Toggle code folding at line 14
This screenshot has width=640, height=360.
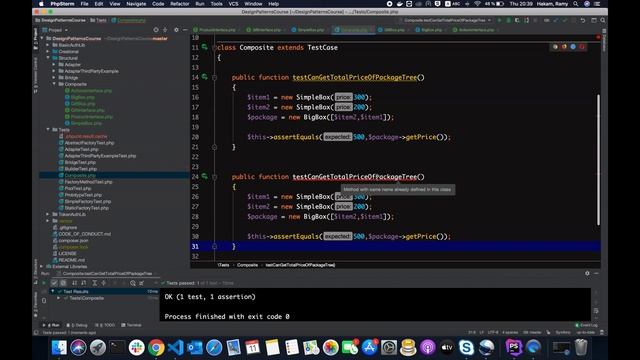point(214,77)
